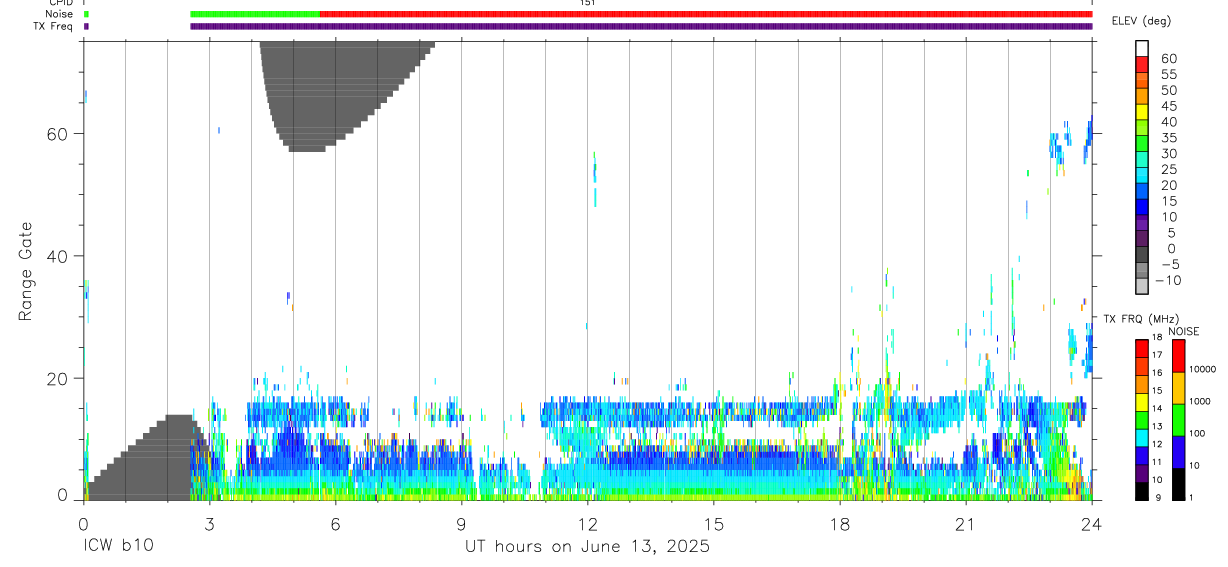Click the red segment of the Noise bar
The image size is (1228, 567).
point(706,14)
